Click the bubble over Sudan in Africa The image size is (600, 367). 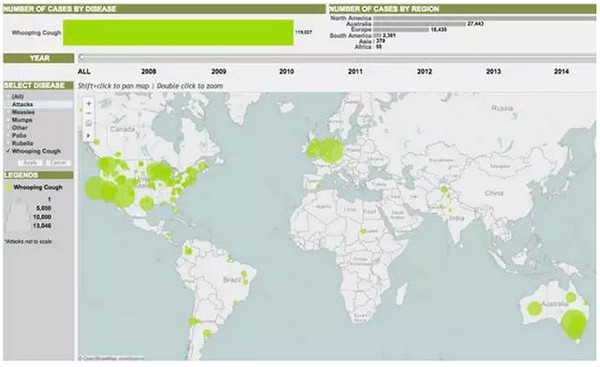point(363,232)
